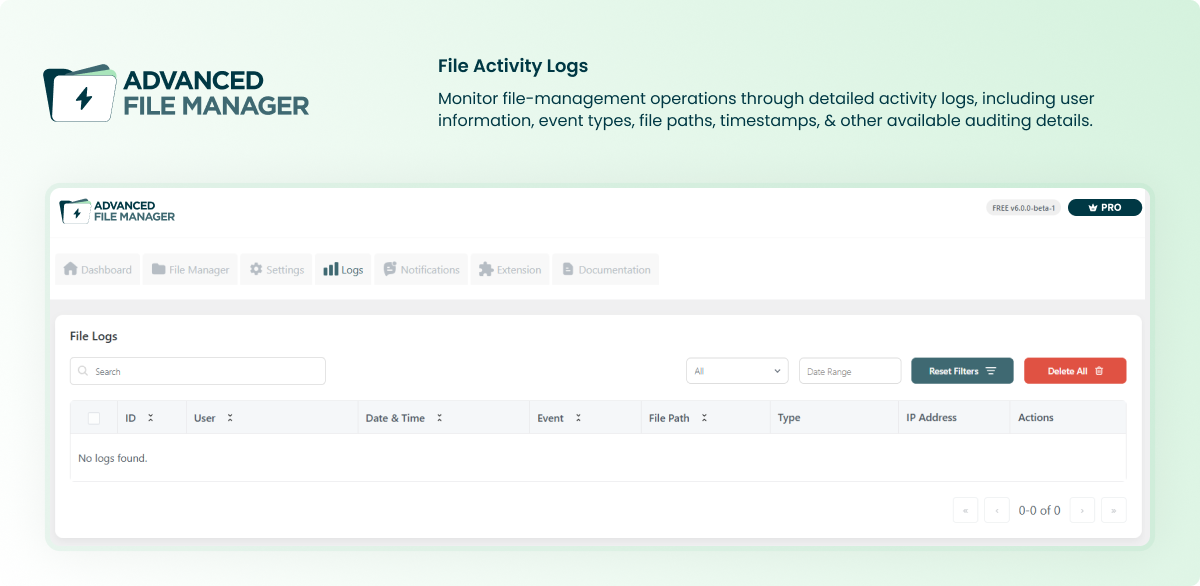Sort logs by Date & Time arrows

[x=439, y=418]
